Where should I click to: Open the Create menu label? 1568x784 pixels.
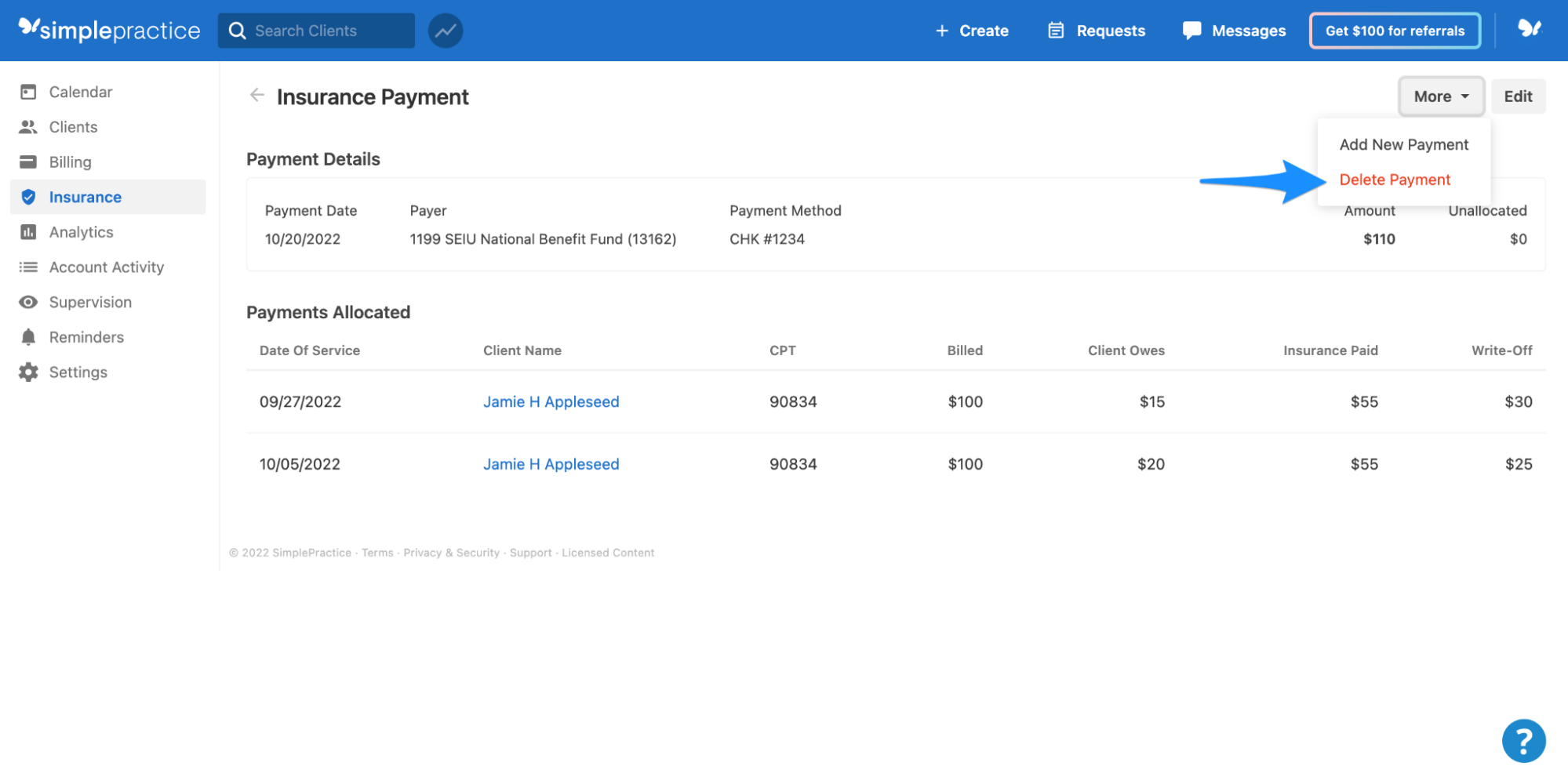[984, 31]
